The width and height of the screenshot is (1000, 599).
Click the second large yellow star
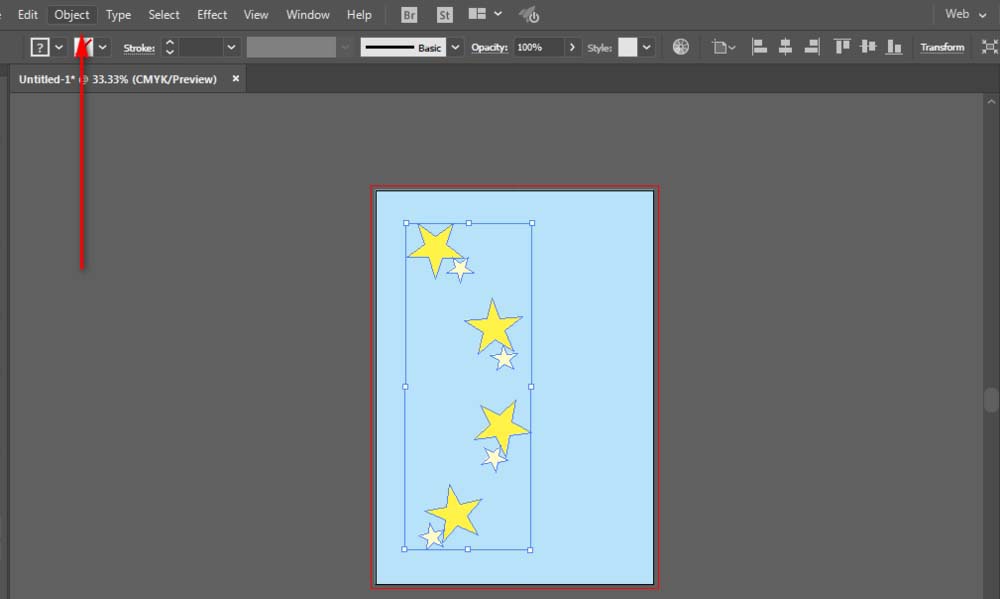pos(493,327)
